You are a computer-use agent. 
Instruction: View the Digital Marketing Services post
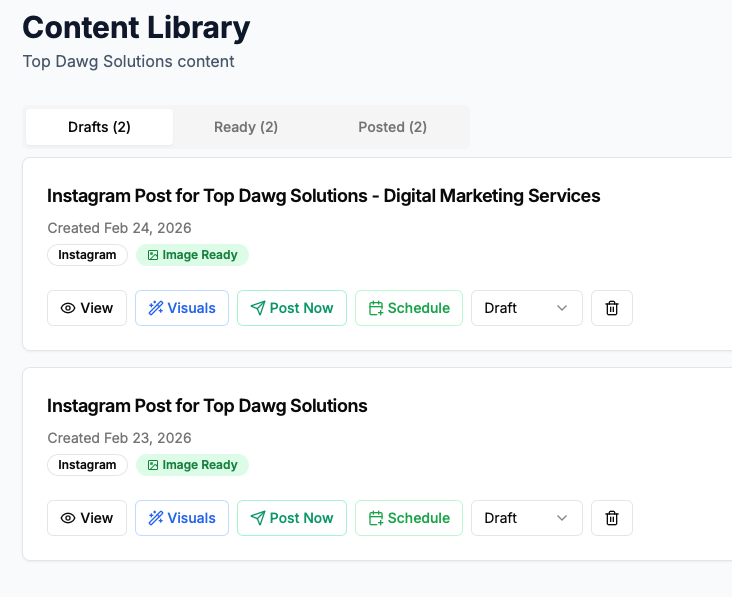[x=87, y=308]
